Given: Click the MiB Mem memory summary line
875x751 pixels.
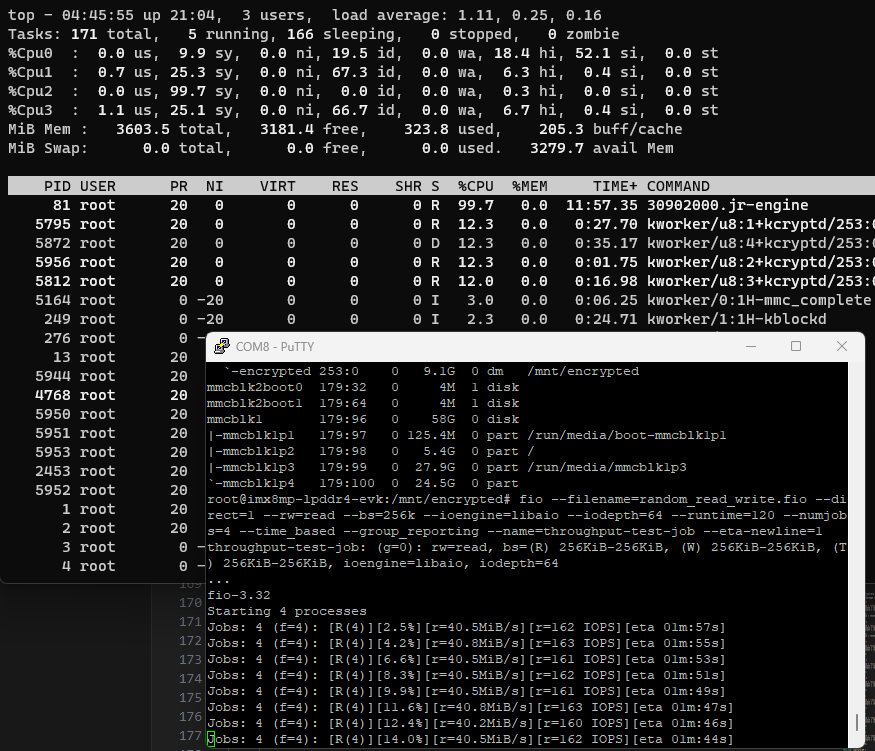Looking at the screenshot, I should click(300, 129).
